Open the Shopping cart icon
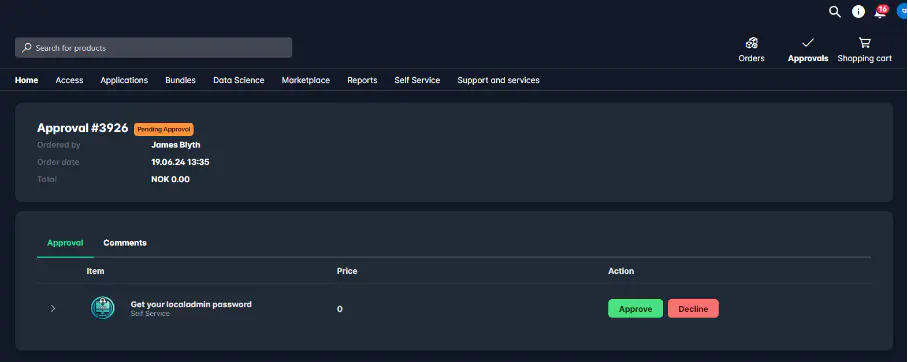This screenshot has width=908, height=362. [x=865, y=43]
